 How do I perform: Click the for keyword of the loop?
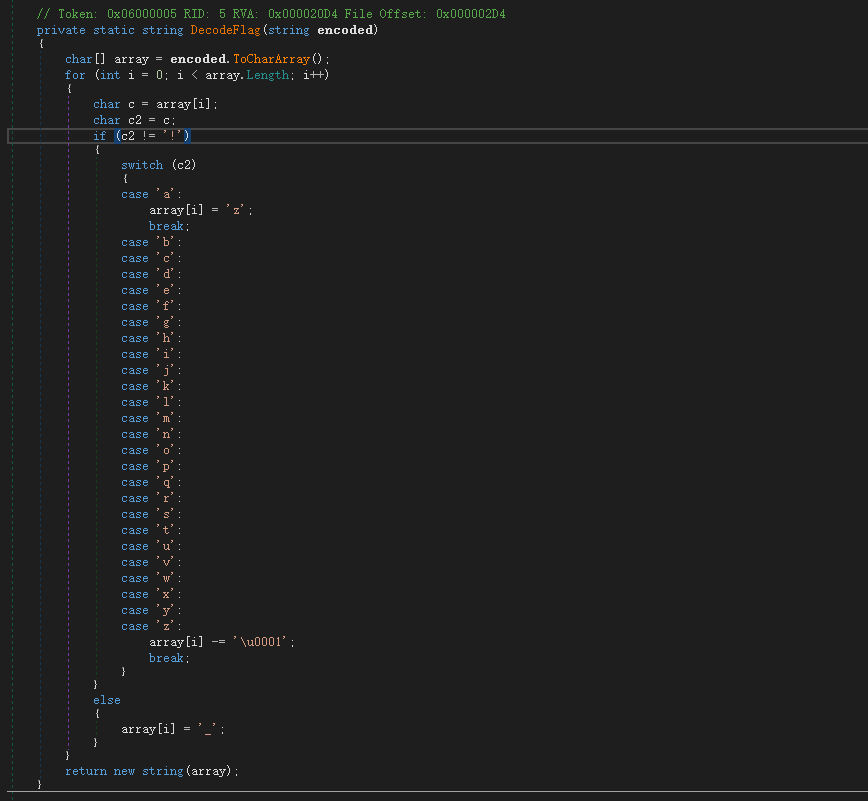pos(75,75)
